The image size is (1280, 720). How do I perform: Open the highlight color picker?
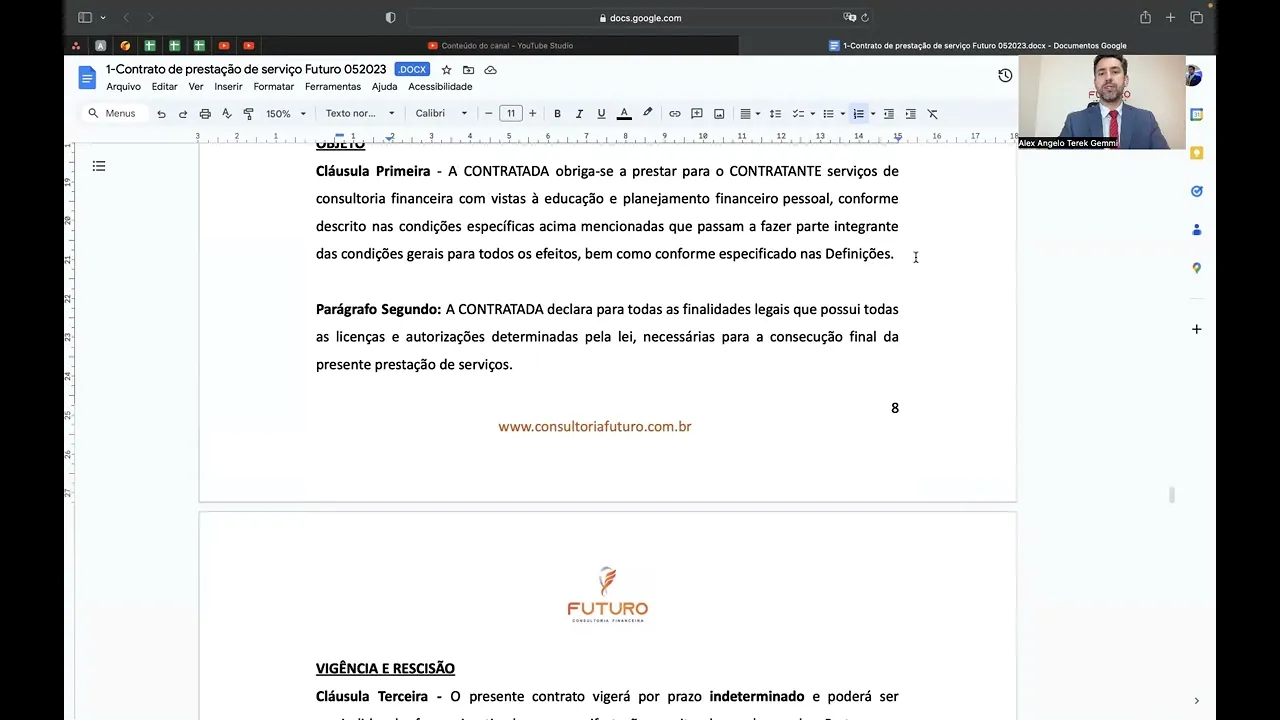[647, 114]
